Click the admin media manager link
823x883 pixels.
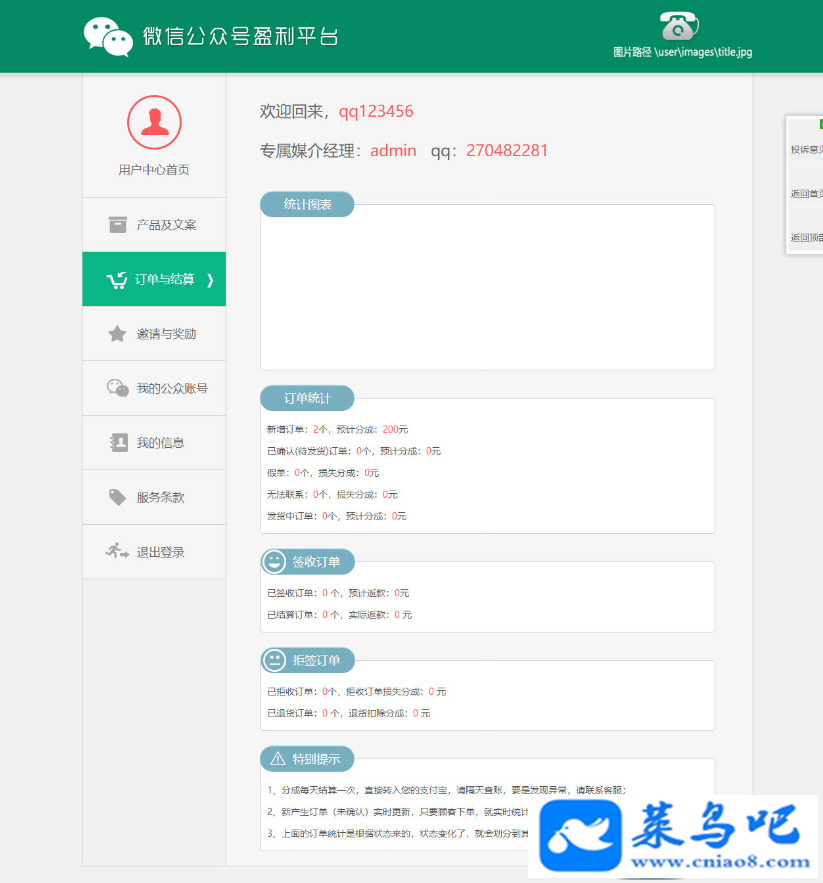pos(393,150)
